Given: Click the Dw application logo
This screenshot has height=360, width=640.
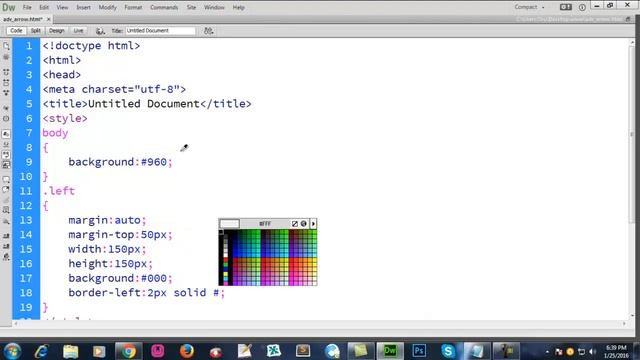Looking at the screenshot, I should [9, 7].
